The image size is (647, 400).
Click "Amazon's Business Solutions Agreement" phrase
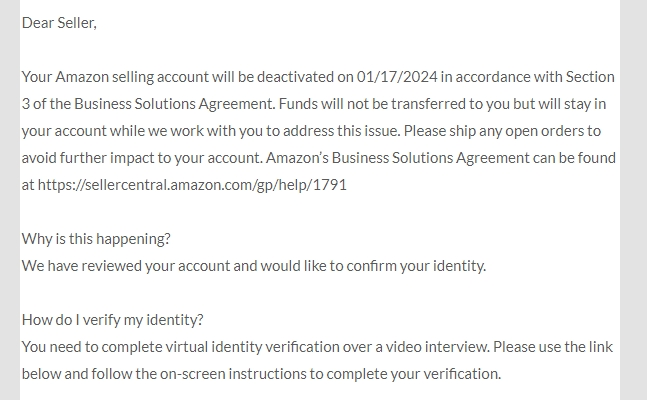click(x=397, y=158)
